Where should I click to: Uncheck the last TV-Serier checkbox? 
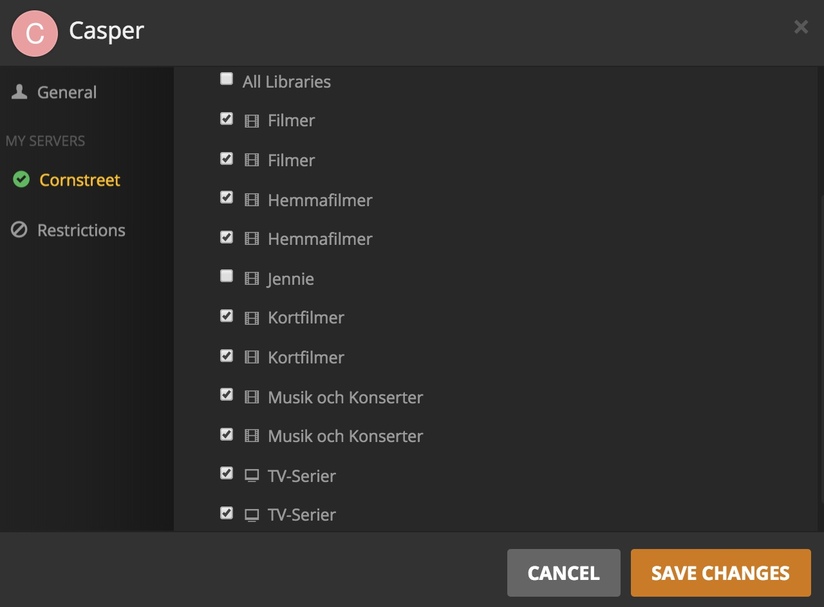click(227, 513)
